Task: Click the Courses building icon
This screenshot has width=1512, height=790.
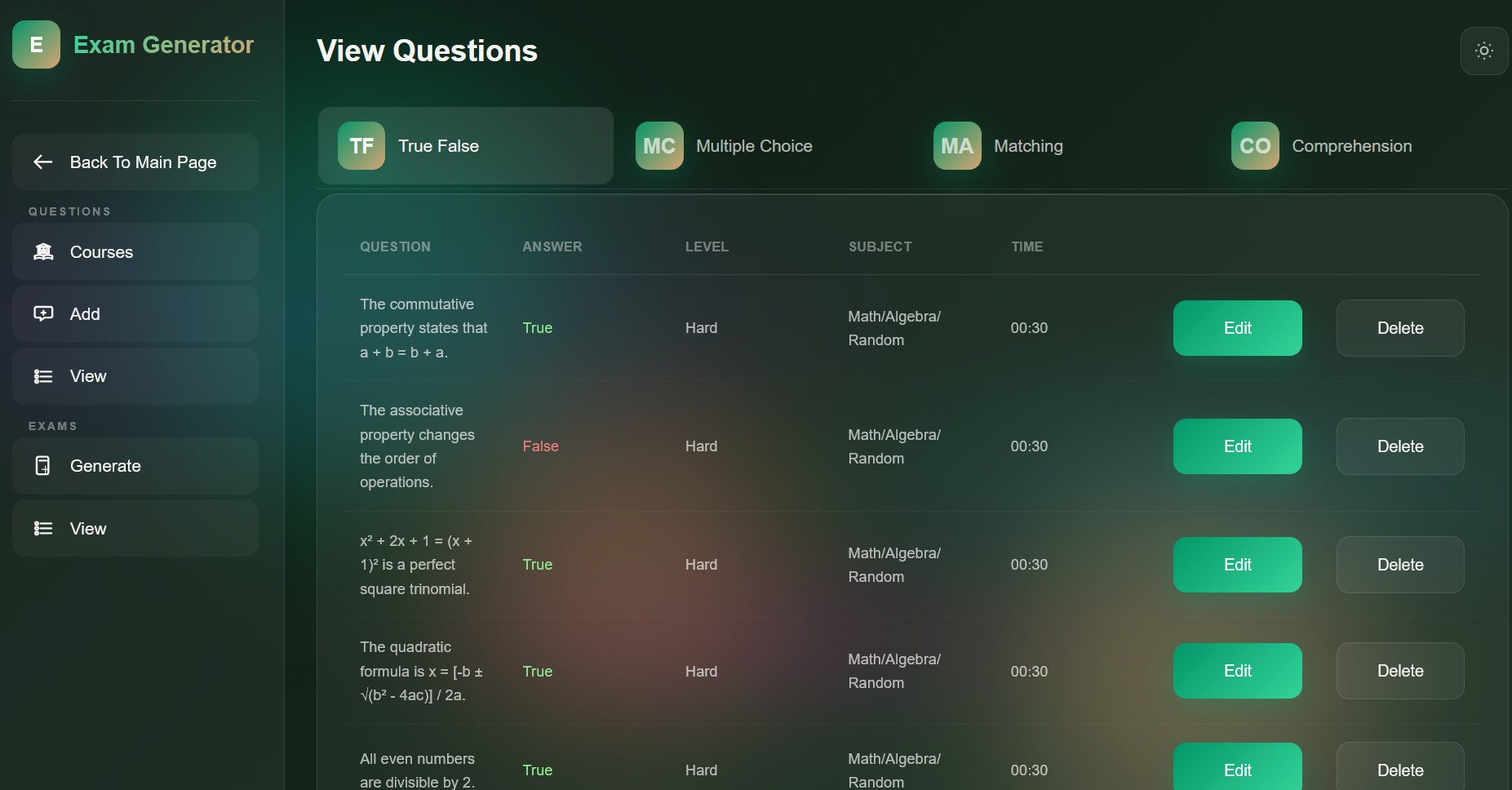Action: pos(43,251)
